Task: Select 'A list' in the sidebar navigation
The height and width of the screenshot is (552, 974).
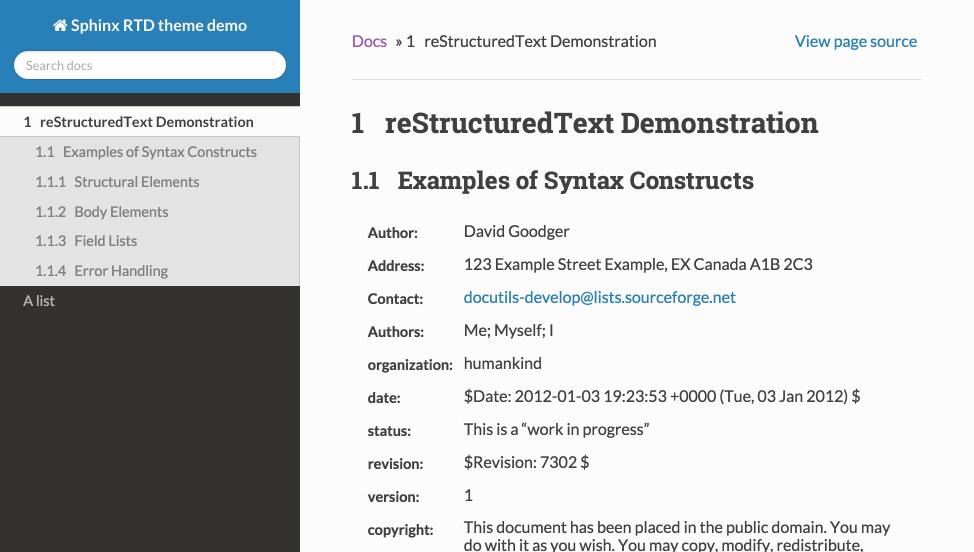Action: (39, 301)
